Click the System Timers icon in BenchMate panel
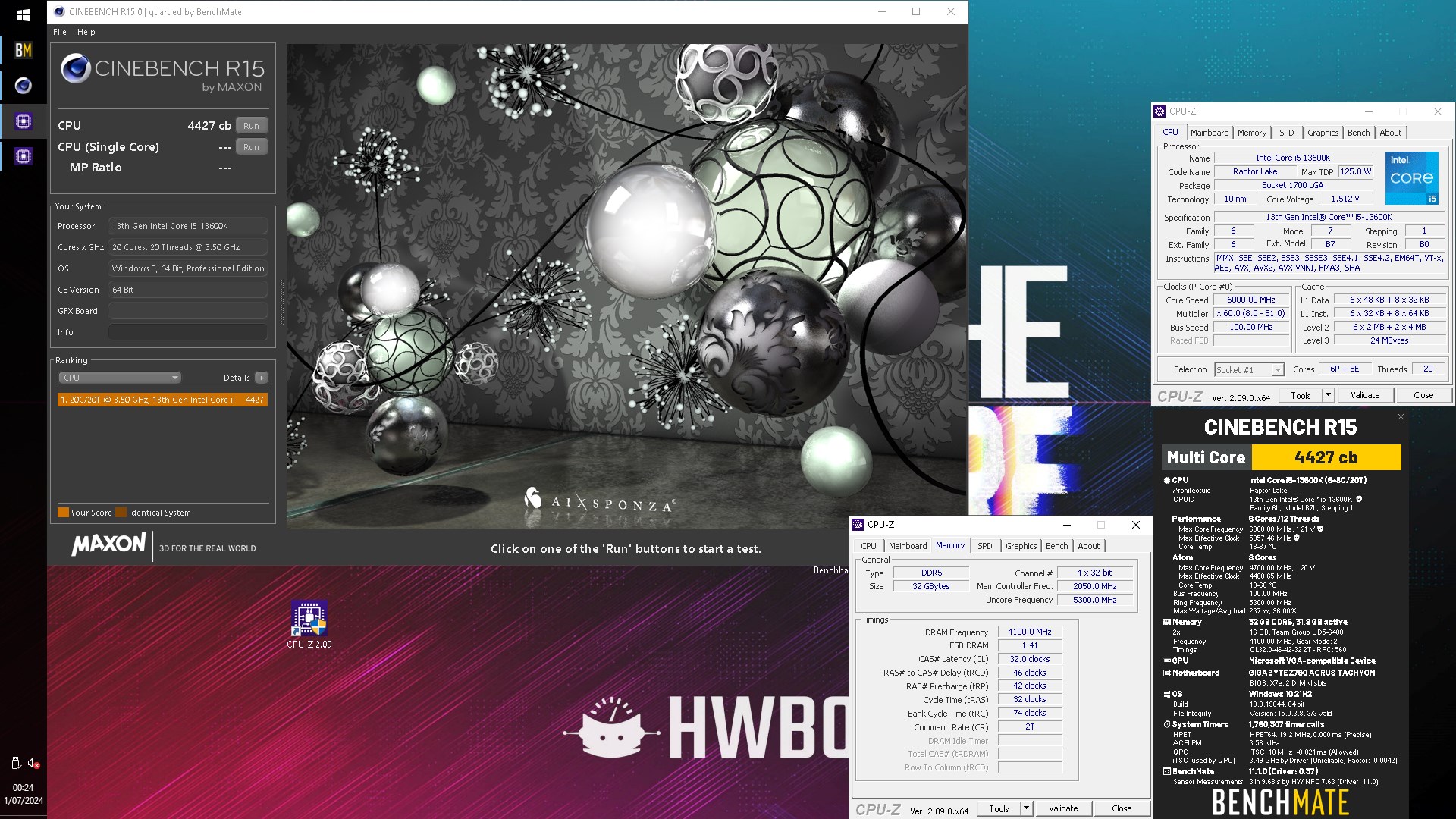This screenshot has height=819, width=1456. click(1167, 724)
